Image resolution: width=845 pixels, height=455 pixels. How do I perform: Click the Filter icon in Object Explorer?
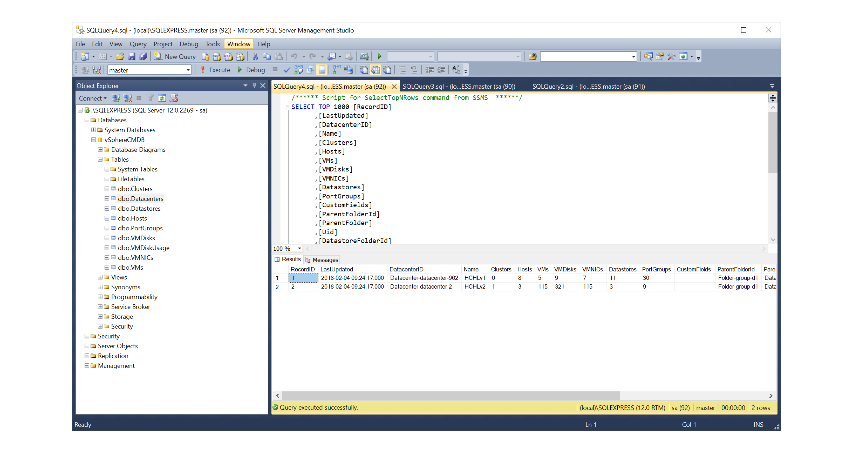152,98
